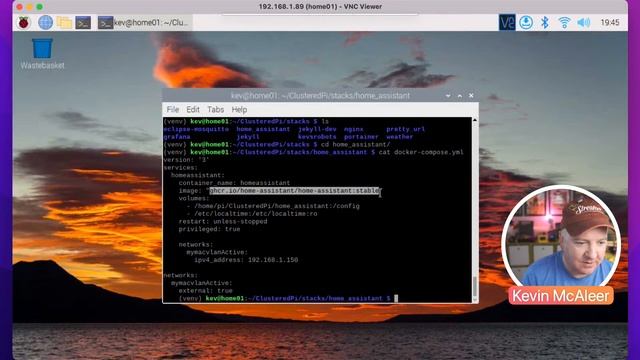Click the software updates download icon
This screenshot has width=640, height=360.
point(526,22)
